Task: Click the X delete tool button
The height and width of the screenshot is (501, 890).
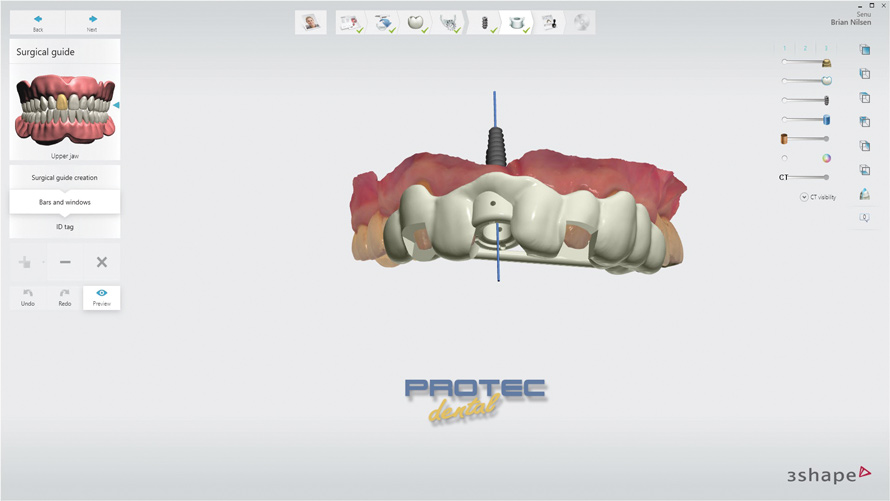Action: click(101, 262)
